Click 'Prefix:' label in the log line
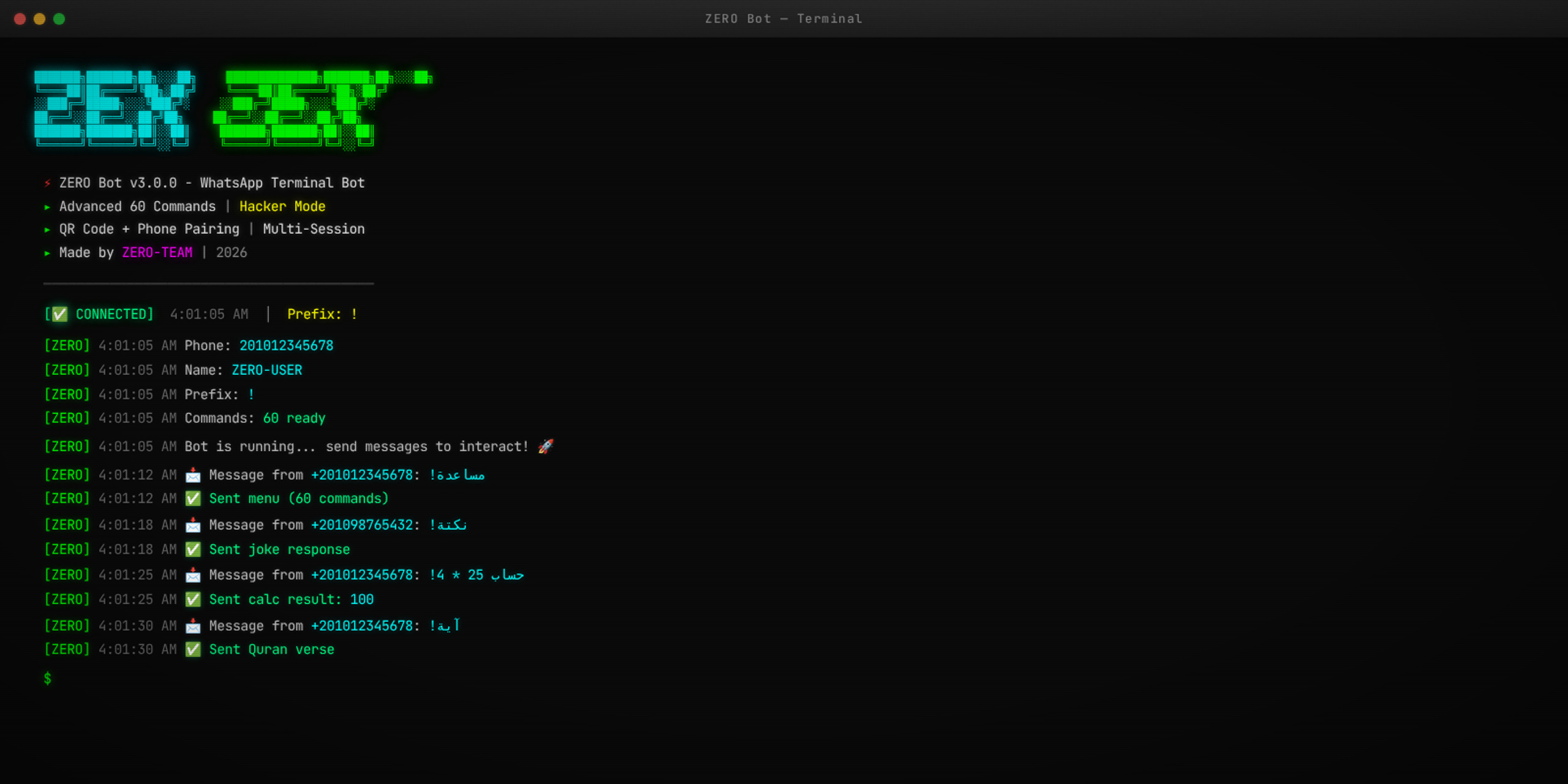The width and height of the screenshot is (1568, 784). [211, 394]
